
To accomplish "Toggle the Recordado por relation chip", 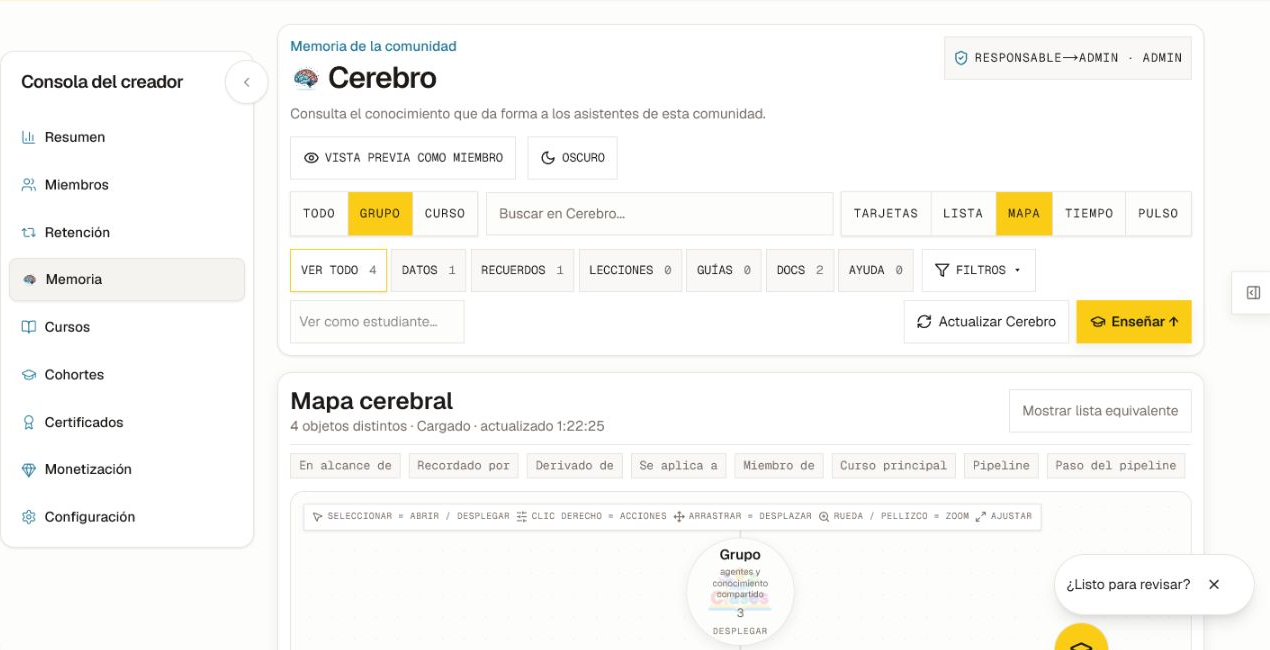I will 464,466.
